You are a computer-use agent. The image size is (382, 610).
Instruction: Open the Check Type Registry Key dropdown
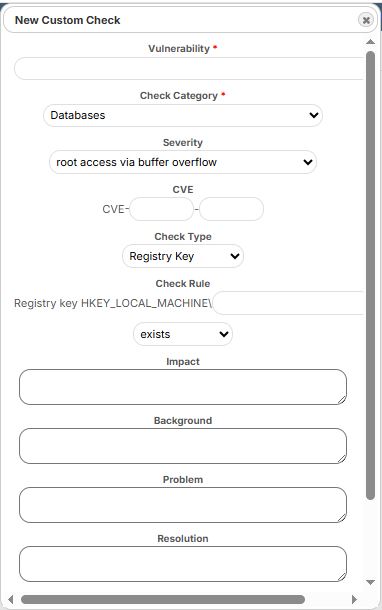[183, 256]
